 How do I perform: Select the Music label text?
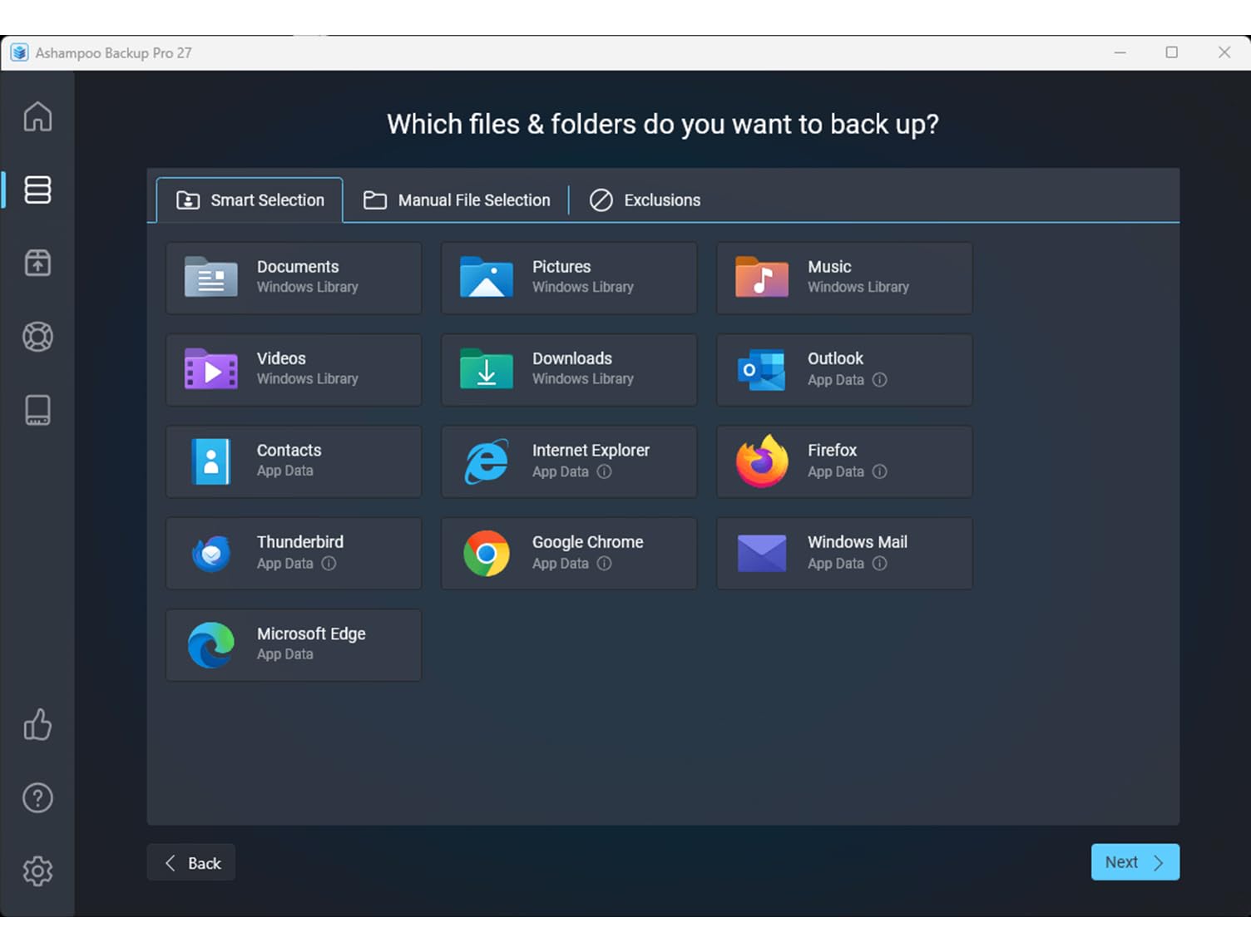pyautogui.click(x=829, y=267)
